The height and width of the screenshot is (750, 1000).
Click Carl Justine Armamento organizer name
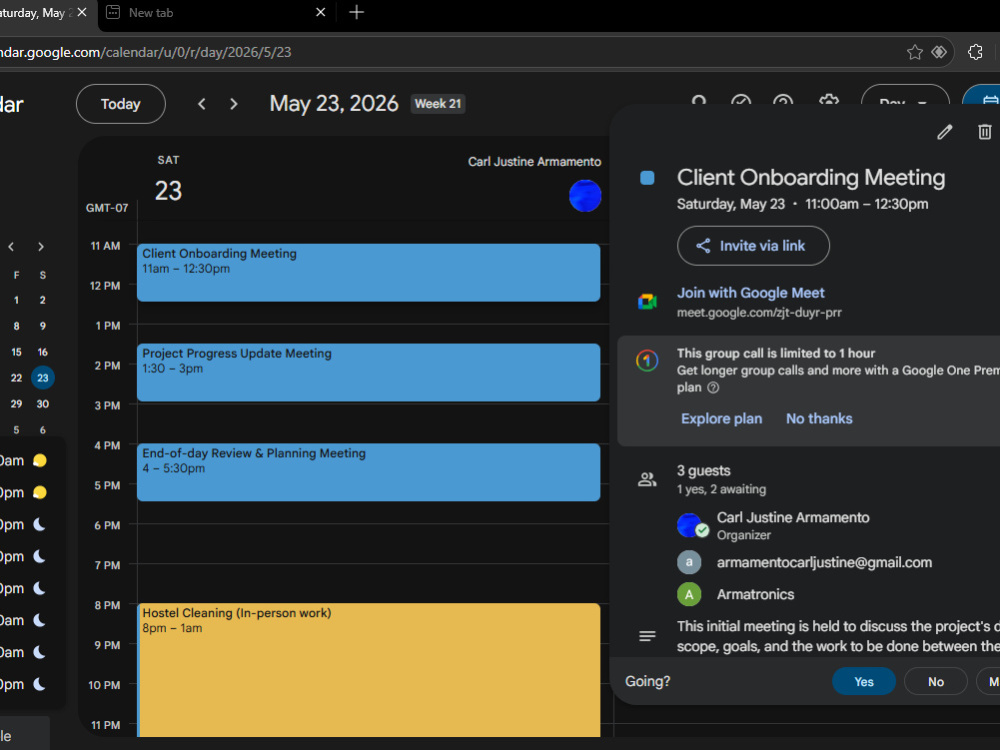click(x=793, y=517)
